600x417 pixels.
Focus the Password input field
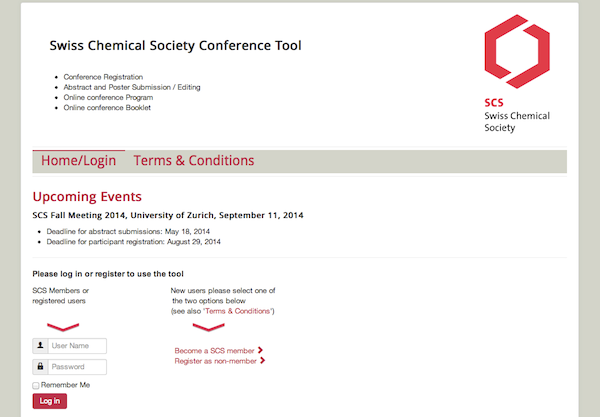coord(77,367)
